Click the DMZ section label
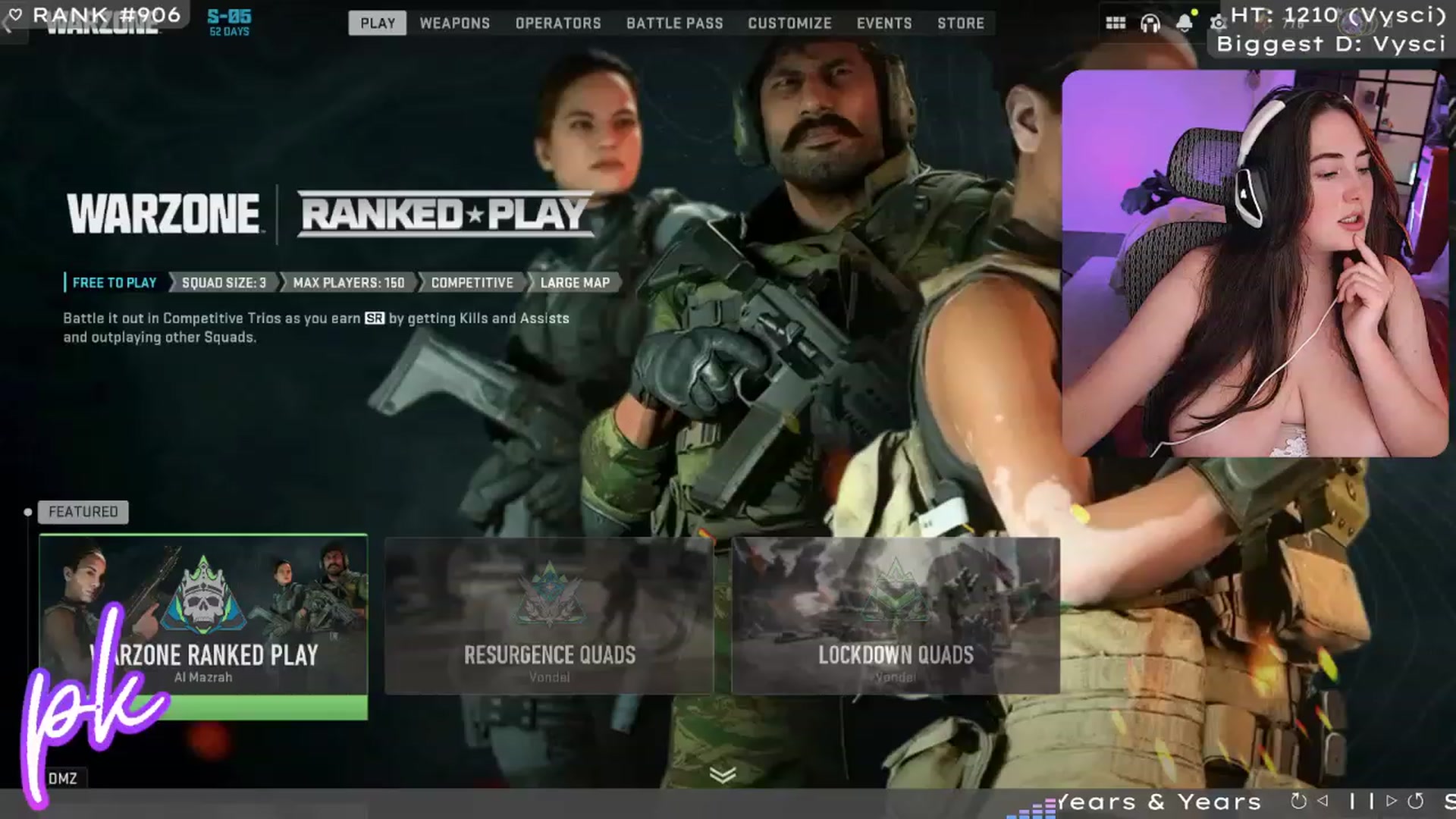 (62, 778)
